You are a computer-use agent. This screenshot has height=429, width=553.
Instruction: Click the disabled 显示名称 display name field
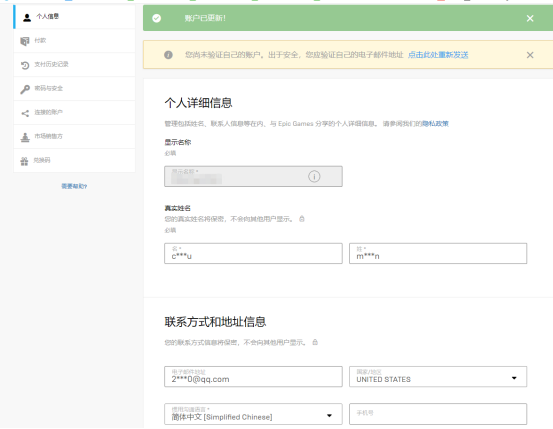pos(253,176)
